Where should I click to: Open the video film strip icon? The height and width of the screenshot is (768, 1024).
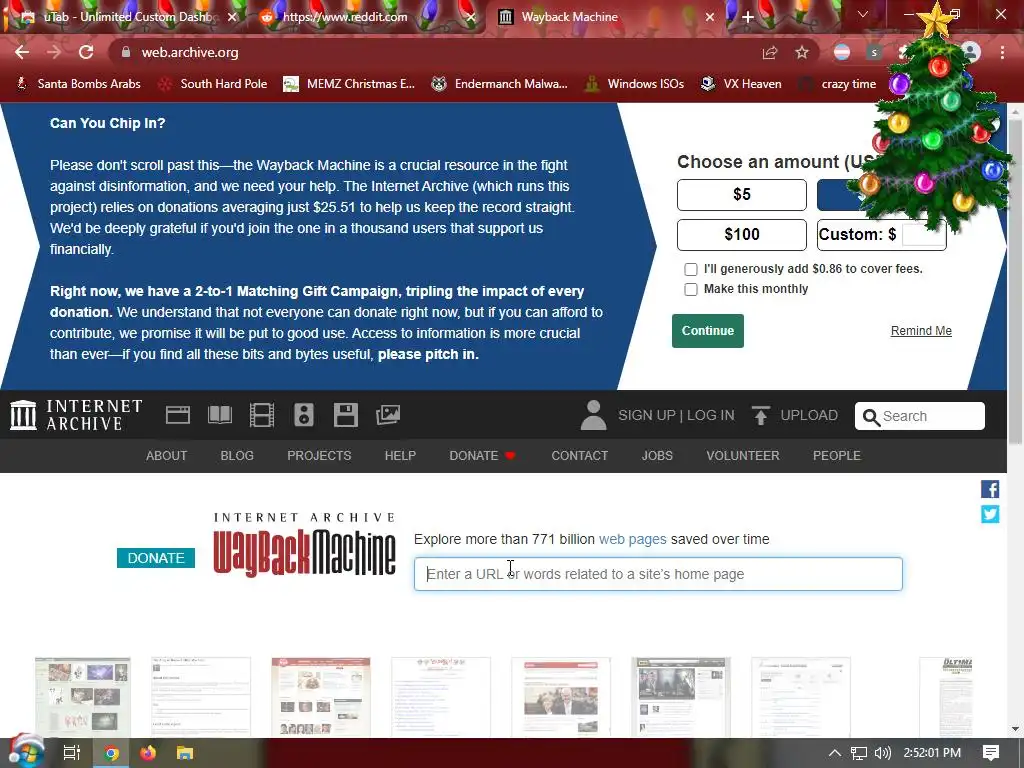pos(262,415)
